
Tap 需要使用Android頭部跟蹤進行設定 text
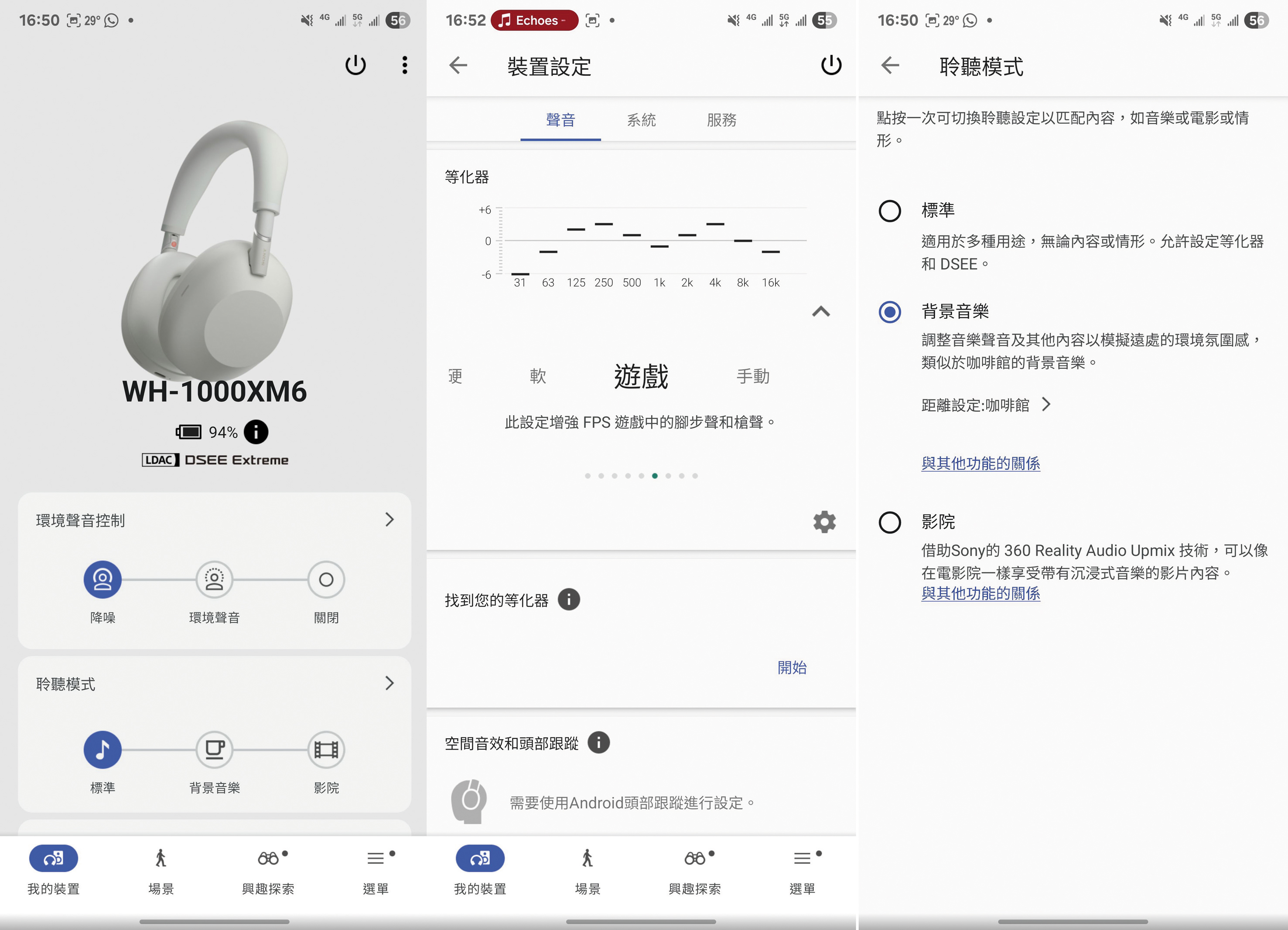point(632,803)
